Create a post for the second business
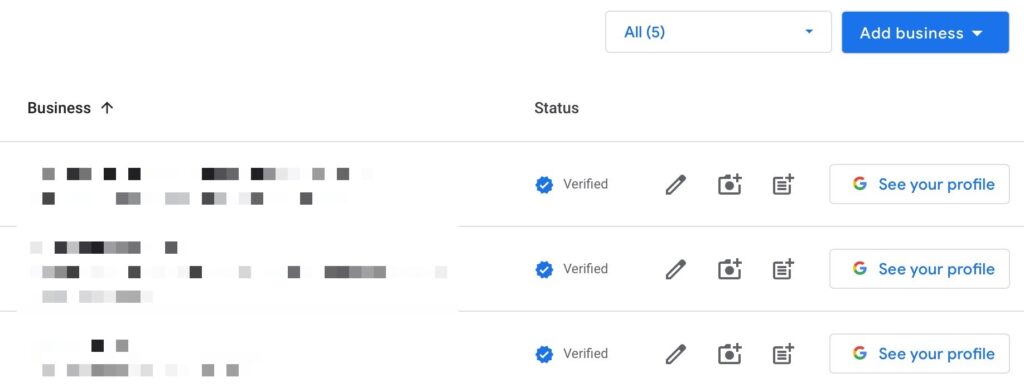The image size is (1024, 387). tap(783, 269)
